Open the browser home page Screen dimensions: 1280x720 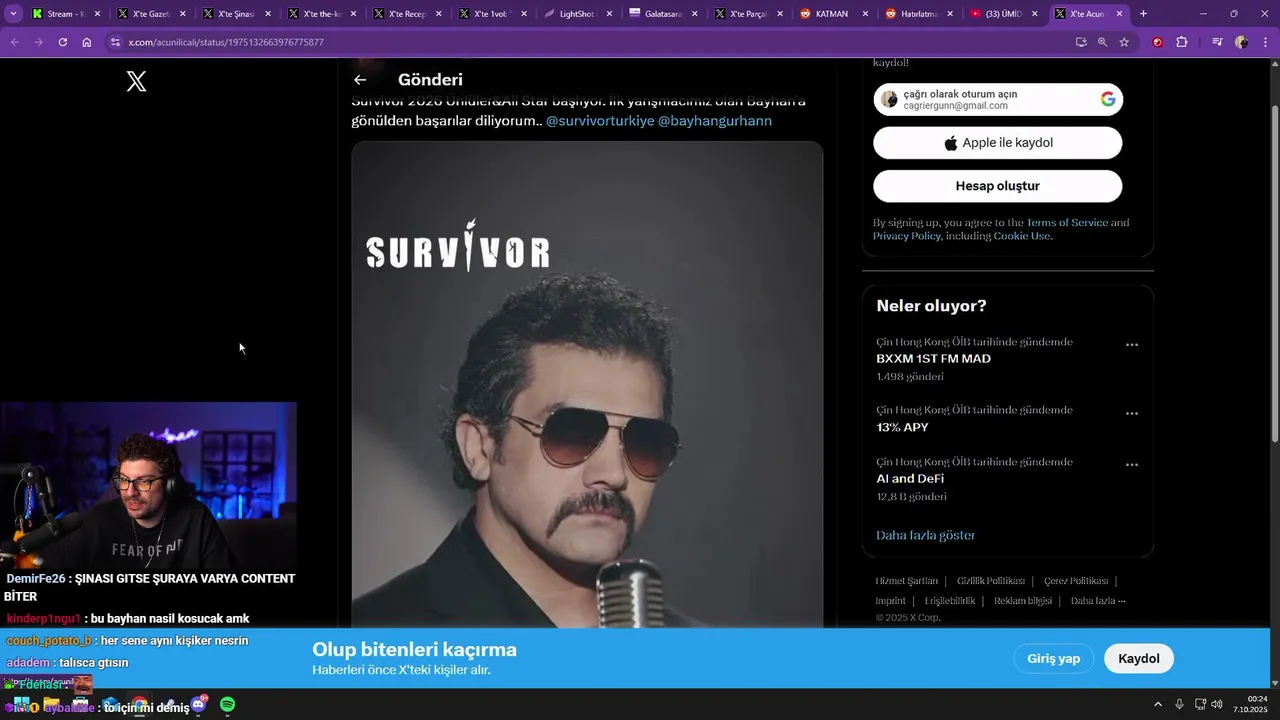[87, 42]
